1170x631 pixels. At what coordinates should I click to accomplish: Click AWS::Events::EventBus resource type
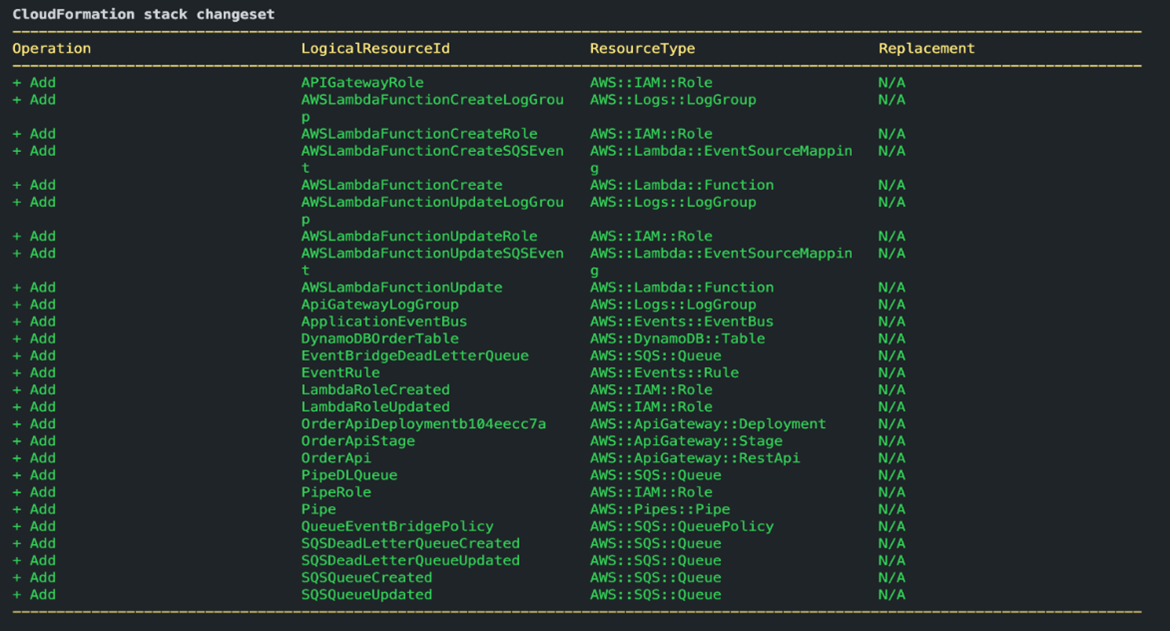click(682, 321)
